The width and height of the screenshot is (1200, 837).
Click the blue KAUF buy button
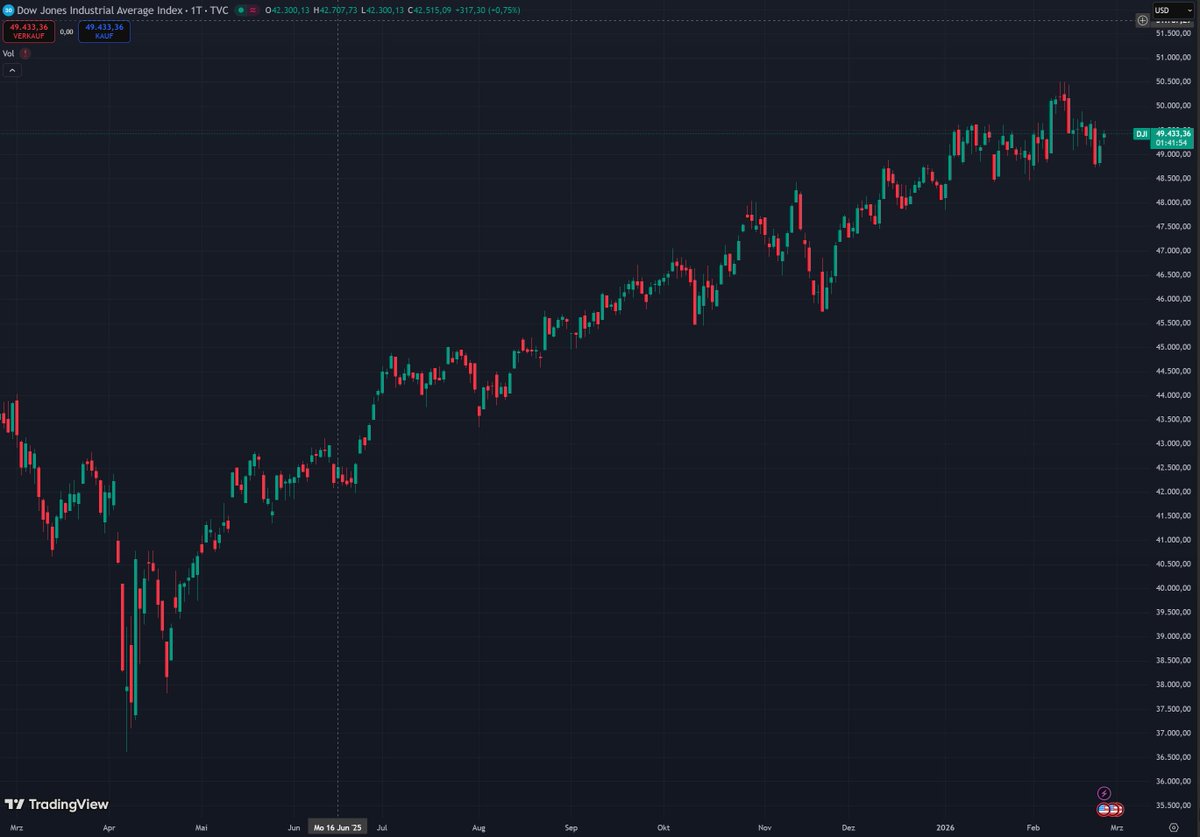(104, 31)
